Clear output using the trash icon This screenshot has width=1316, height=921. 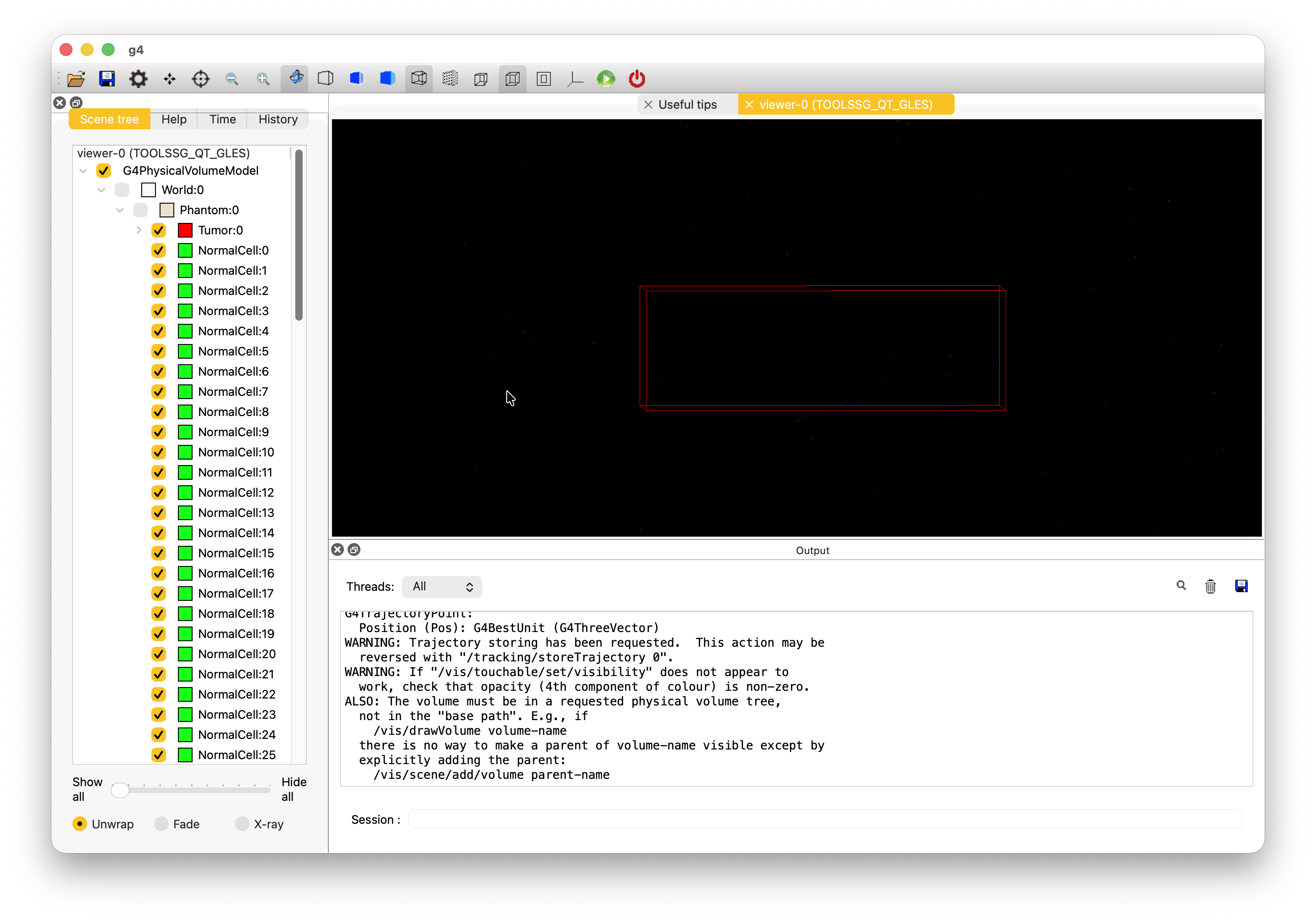[x=1211, y=586]
